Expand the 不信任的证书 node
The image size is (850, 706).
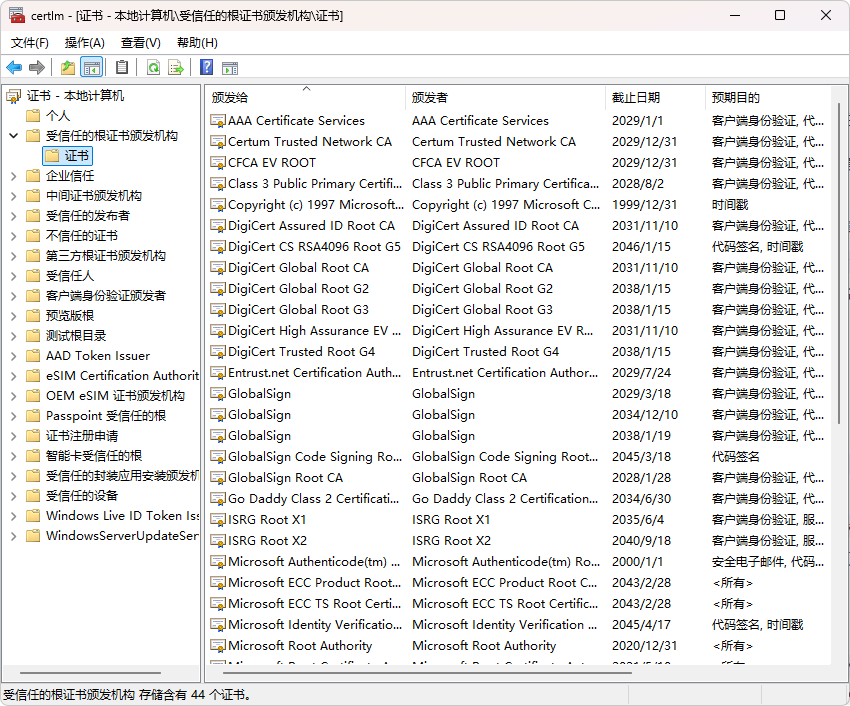[14, 236]
